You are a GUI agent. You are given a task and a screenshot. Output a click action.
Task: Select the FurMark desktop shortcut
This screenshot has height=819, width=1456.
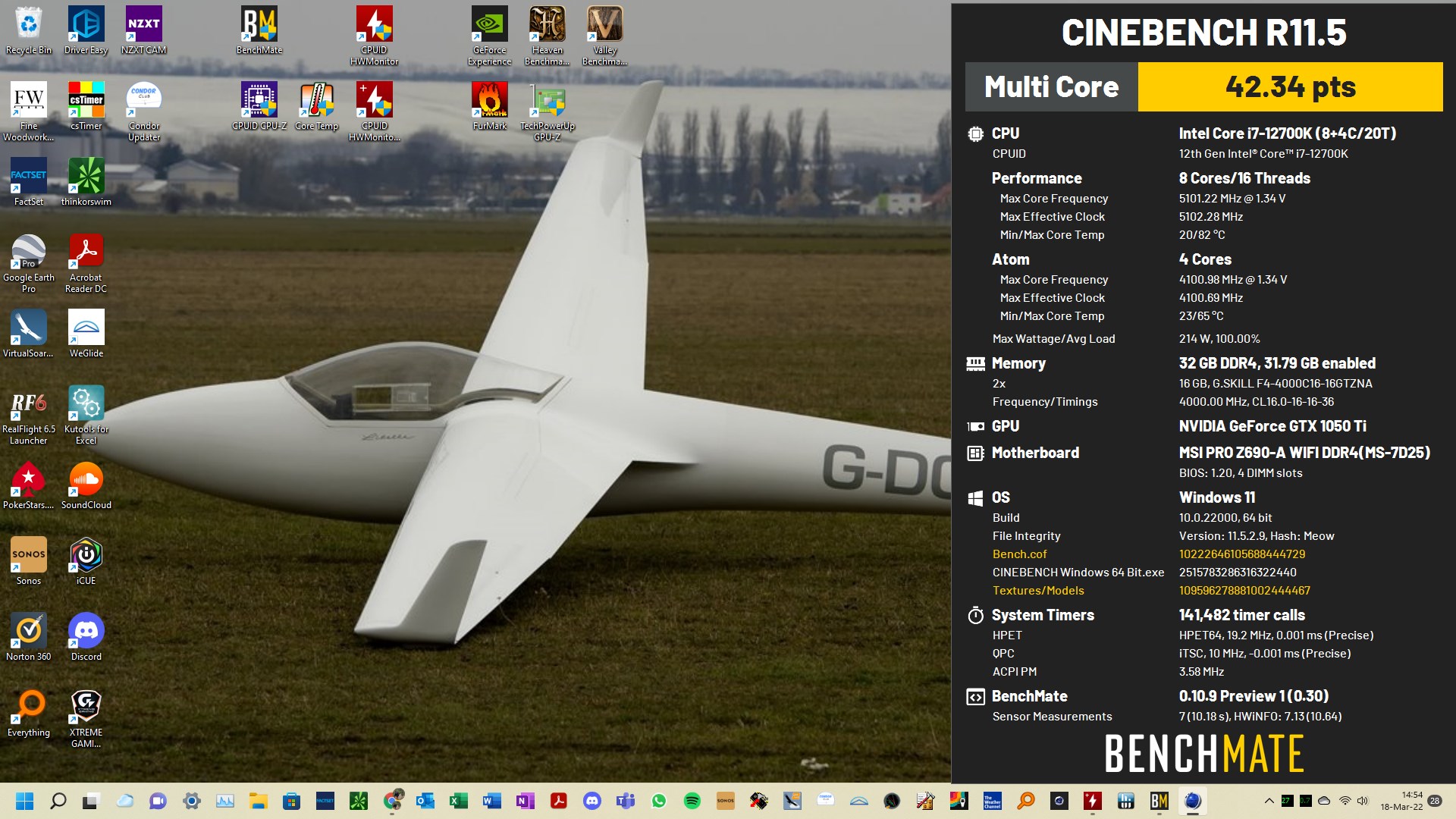point(490,107)
